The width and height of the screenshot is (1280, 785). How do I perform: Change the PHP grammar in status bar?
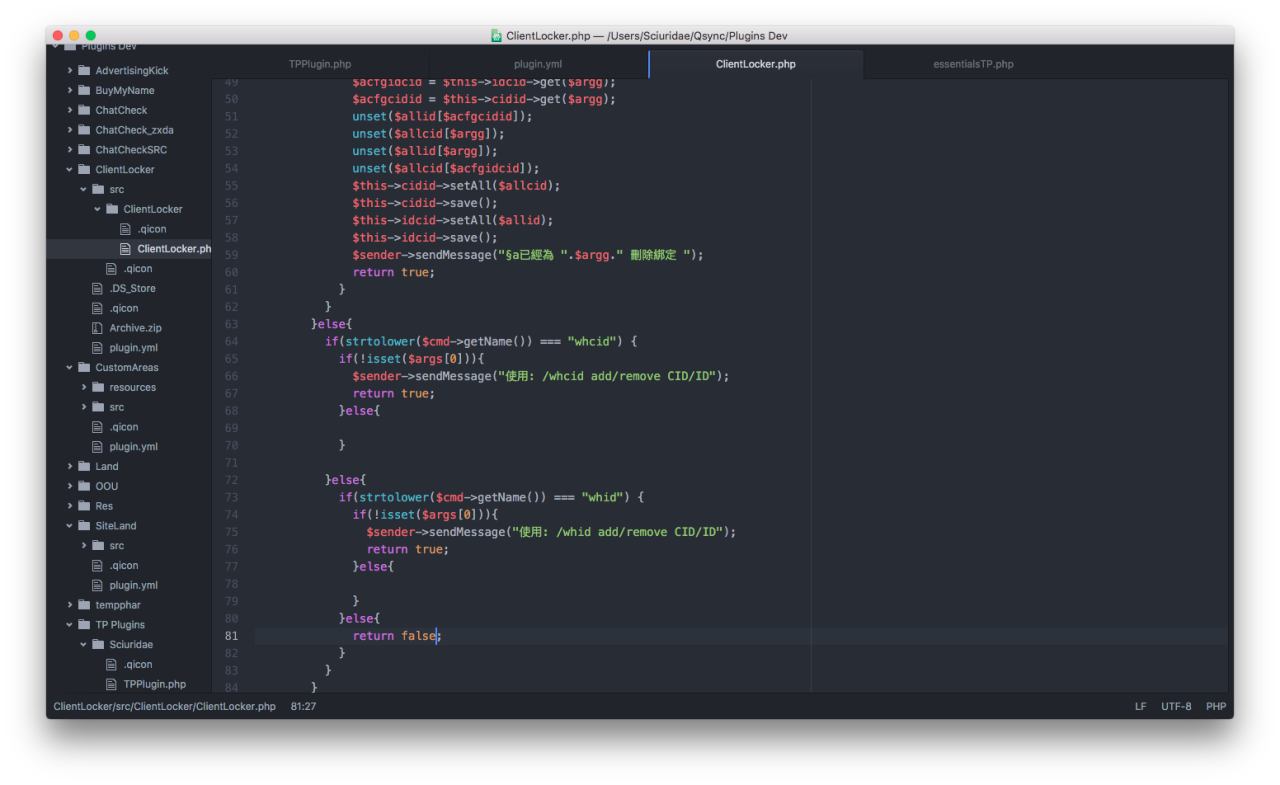(x=1215, y=707)
